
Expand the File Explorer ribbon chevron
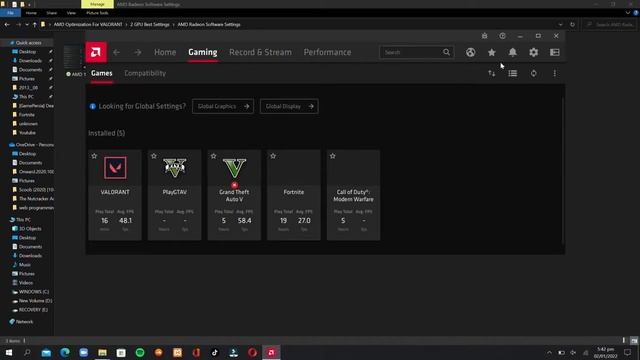tap(628, 13)
